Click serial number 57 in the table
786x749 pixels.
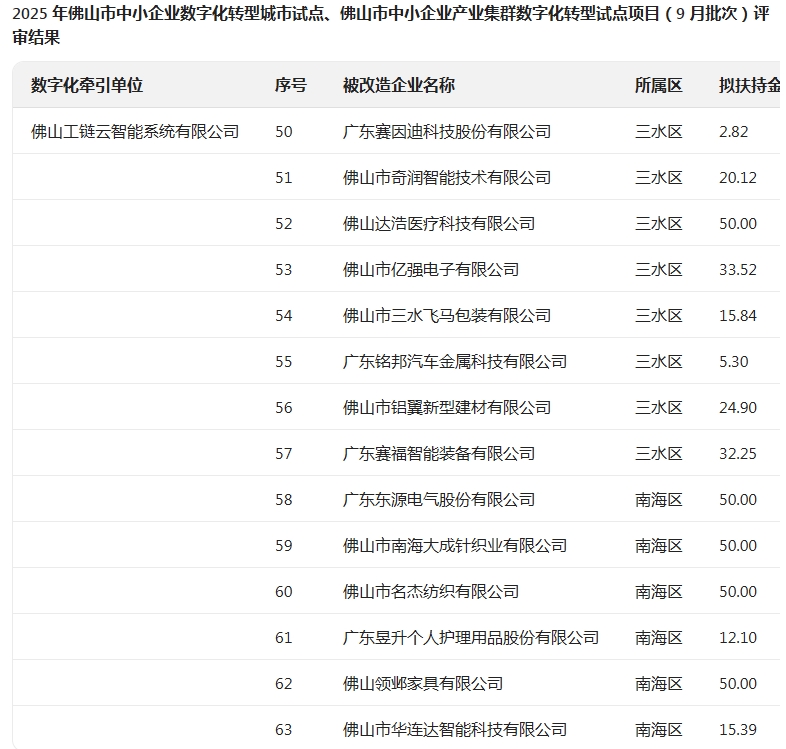284,453
